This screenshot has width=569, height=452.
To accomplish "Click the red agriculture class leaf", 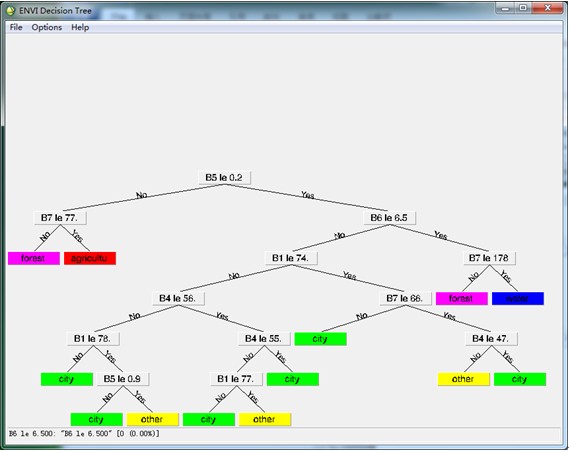I will coord(90,258).
